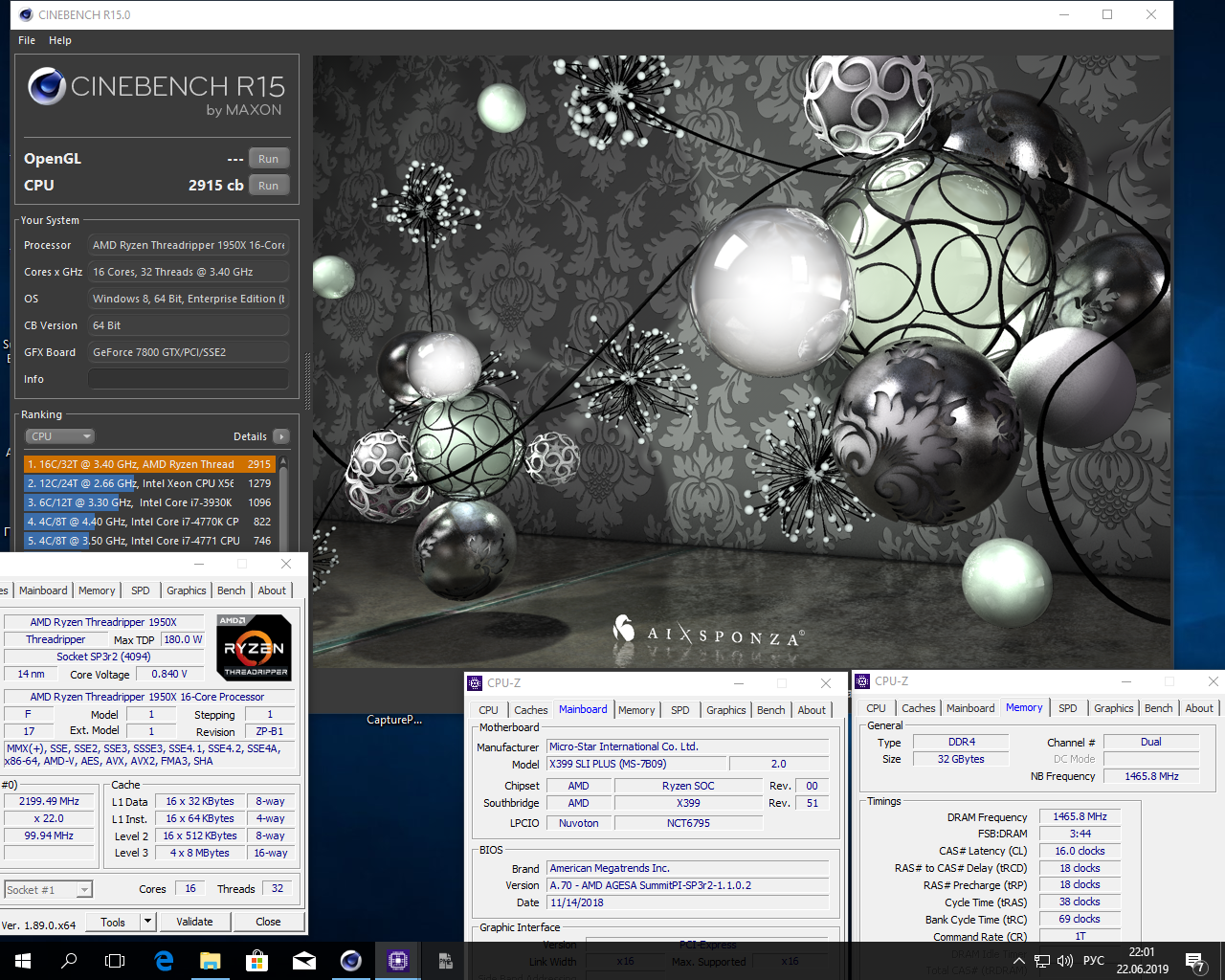Open CPU tab in middle CPU-Z window
The height and width of the screenshot is (980, 1225).
[x=488, y=710]
